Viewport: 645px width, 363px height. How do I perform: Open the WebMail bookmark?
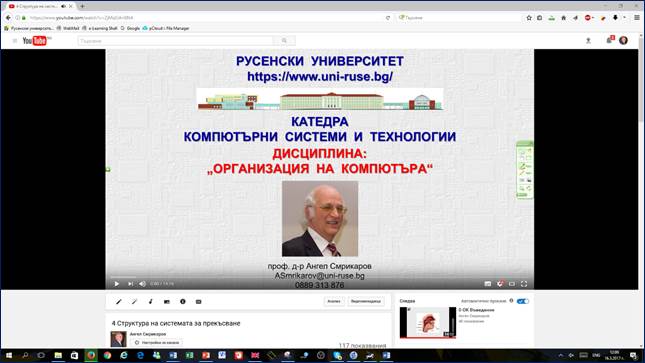tap(68, 28)
